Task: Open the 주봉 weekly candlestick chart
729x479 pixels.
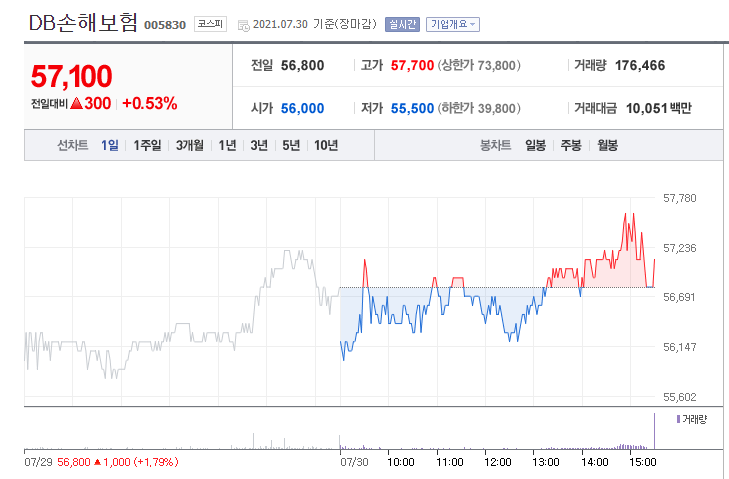Action: [x=571, y=146]
